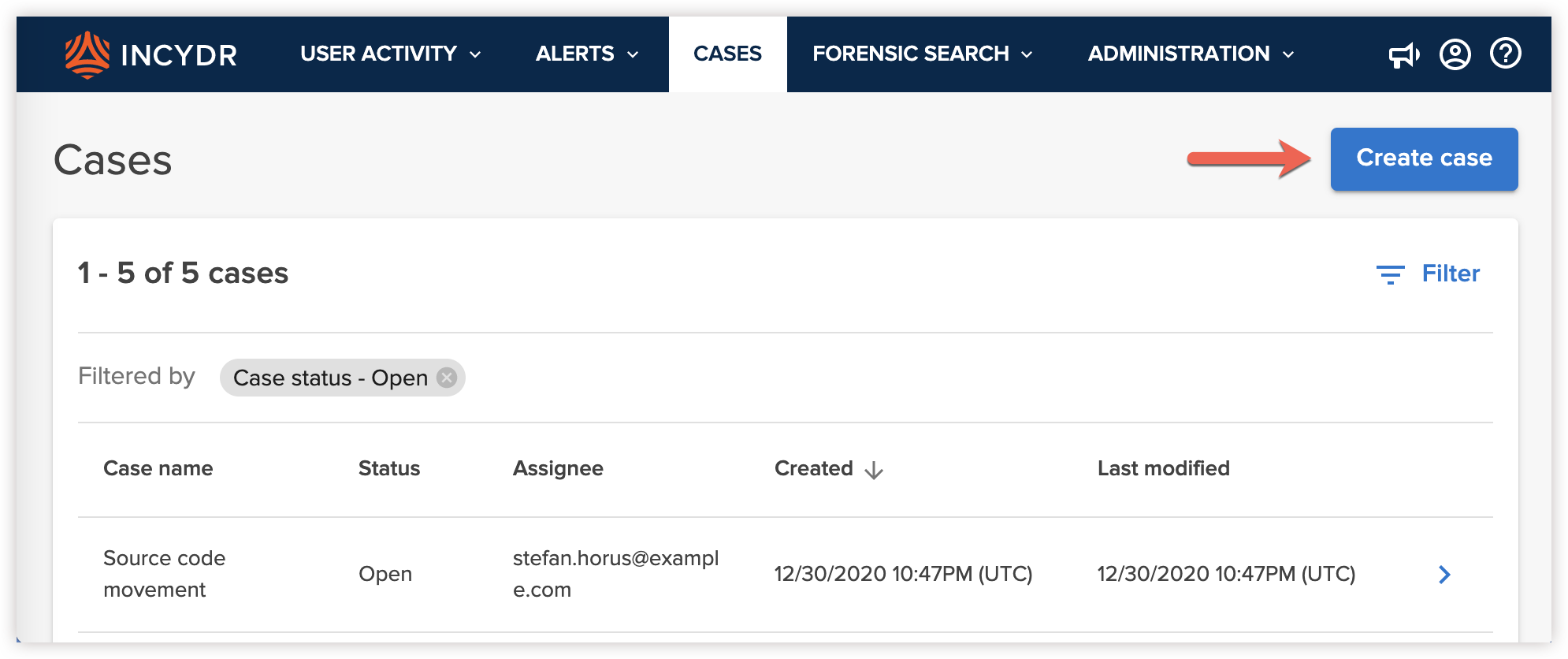This screenshot has height=659, width=1568.
Task: Open the user account profile icon
Action: (1455, 54)
